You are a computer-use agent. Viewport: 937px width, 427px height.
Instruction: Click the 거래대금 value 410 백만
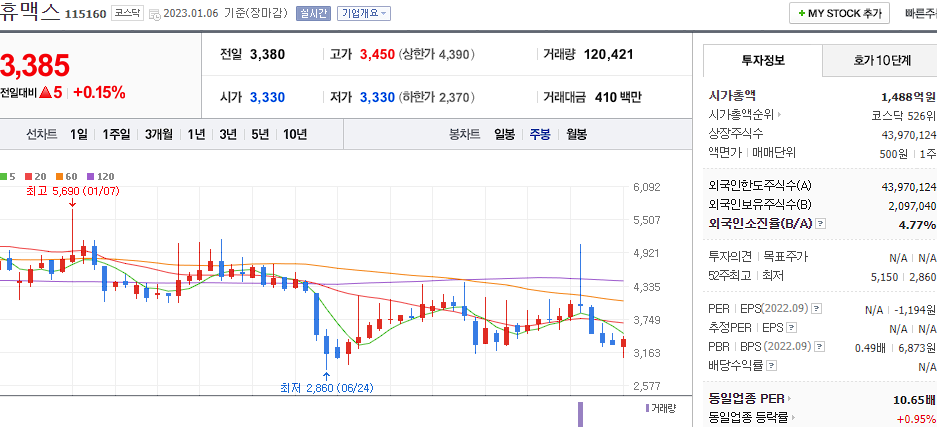click(618, 97)
